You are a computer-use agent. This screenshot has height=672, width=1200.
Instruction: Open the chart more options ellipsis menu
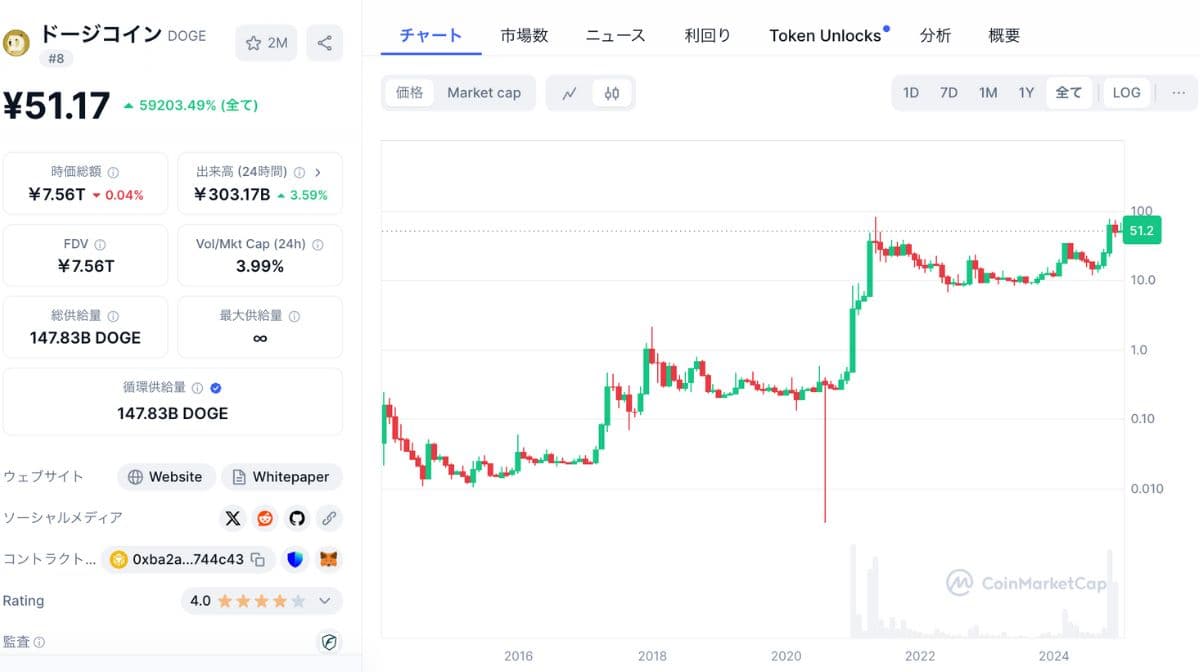click(1178, 93)
